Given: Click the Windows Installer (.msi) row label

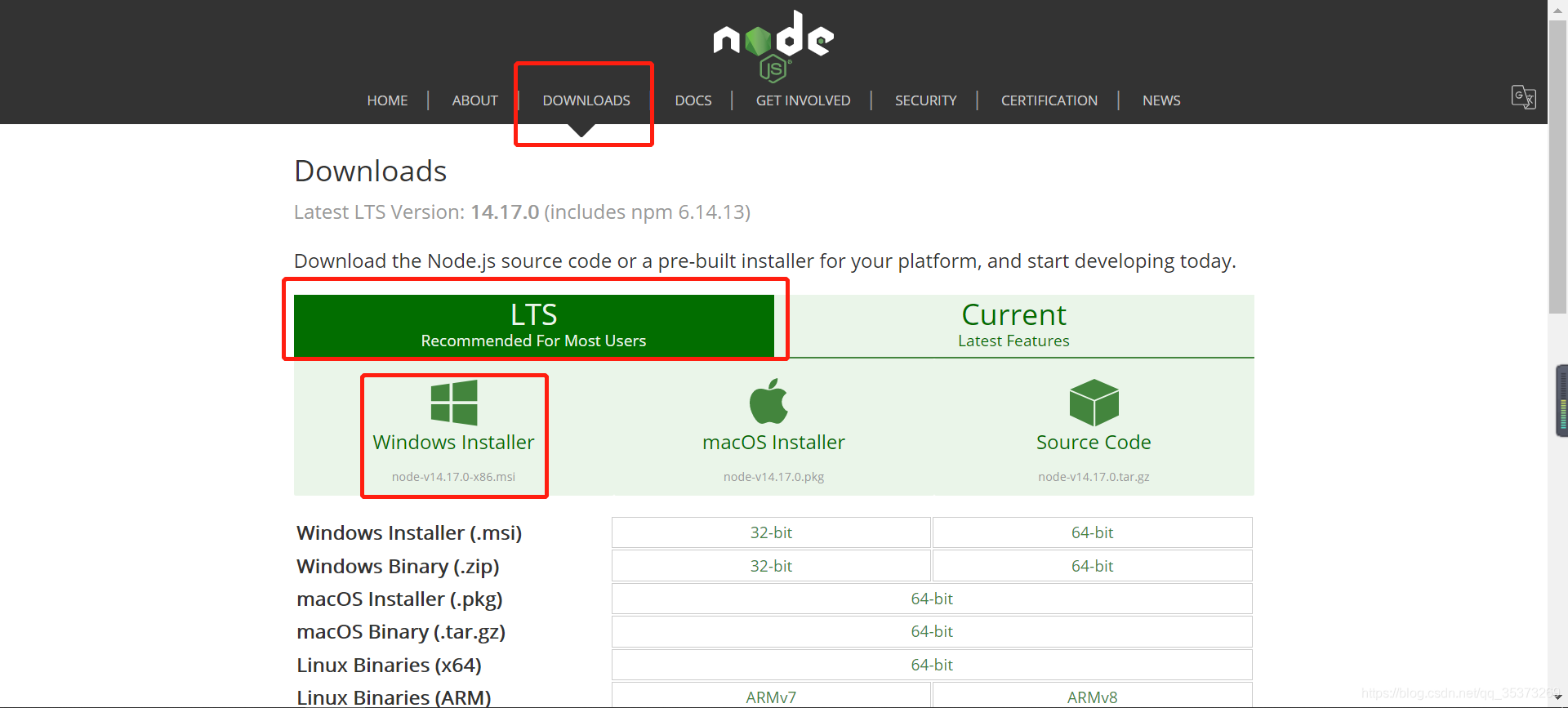Looking at the screenshot, I should click(x=409, y=533).
